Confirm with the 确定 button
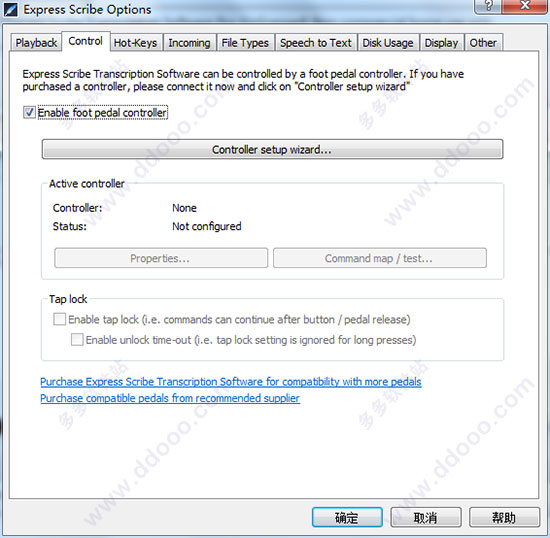550x538 pixels. [347, 517]
